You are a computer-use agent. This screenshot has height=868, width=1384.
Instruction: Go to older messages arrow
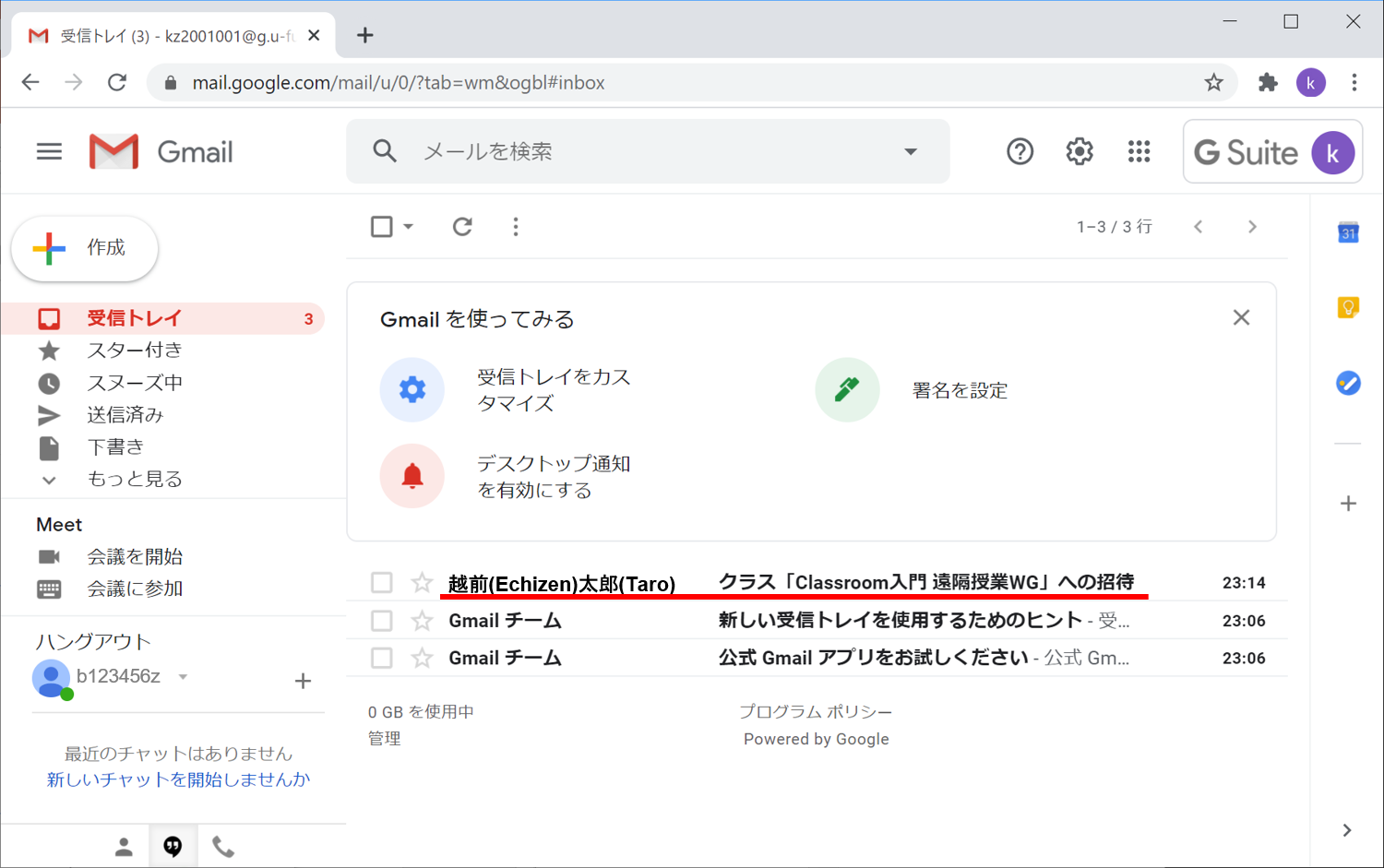(1252, 227)
